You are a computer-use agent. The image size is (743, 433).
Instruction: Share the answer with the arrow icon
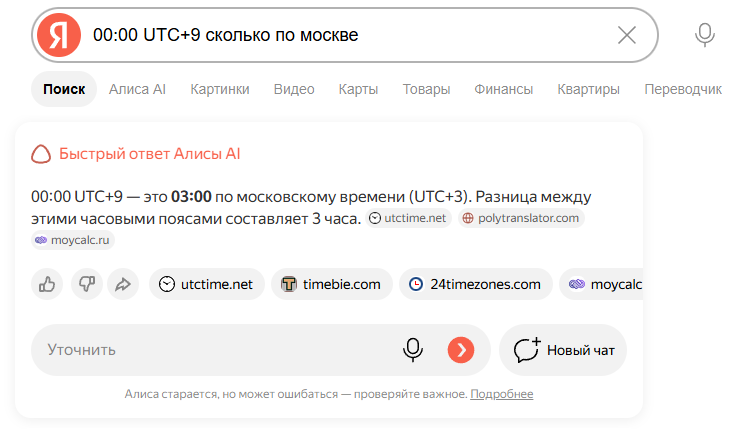pyautogui.click(x=123, y=284)
